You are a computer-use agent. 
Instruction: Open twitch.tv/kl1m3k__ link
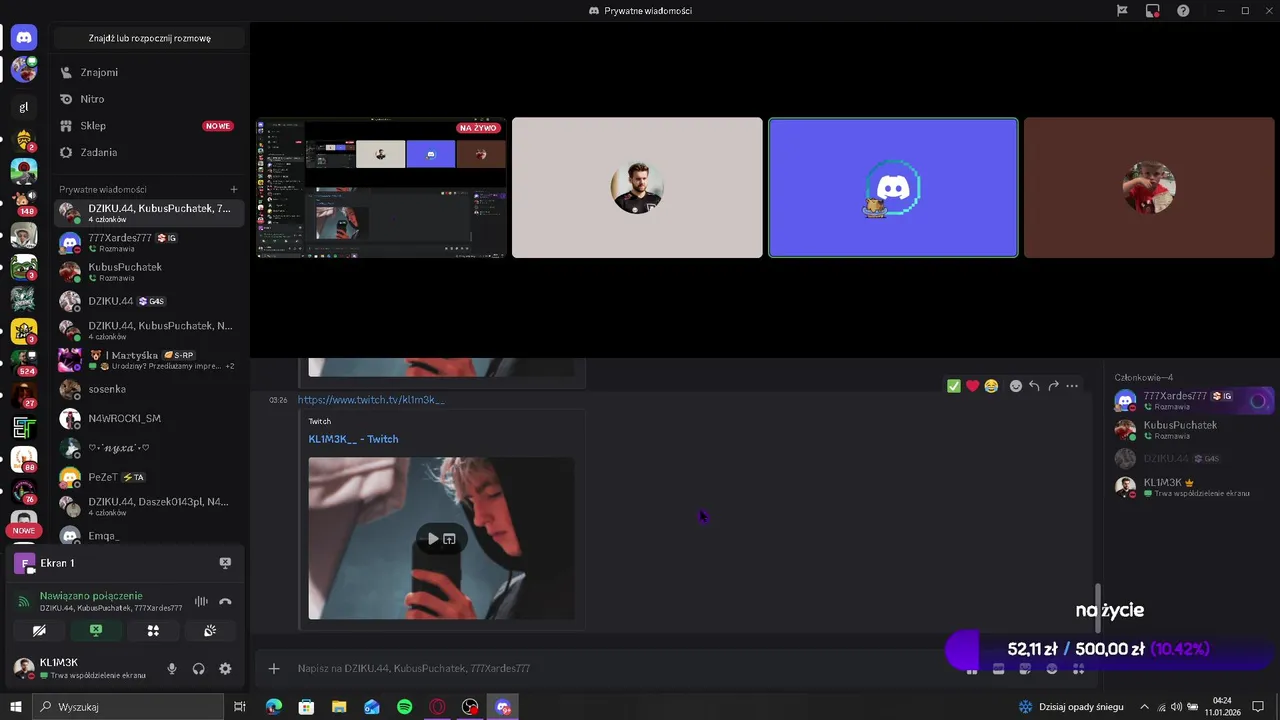[371, 400]
